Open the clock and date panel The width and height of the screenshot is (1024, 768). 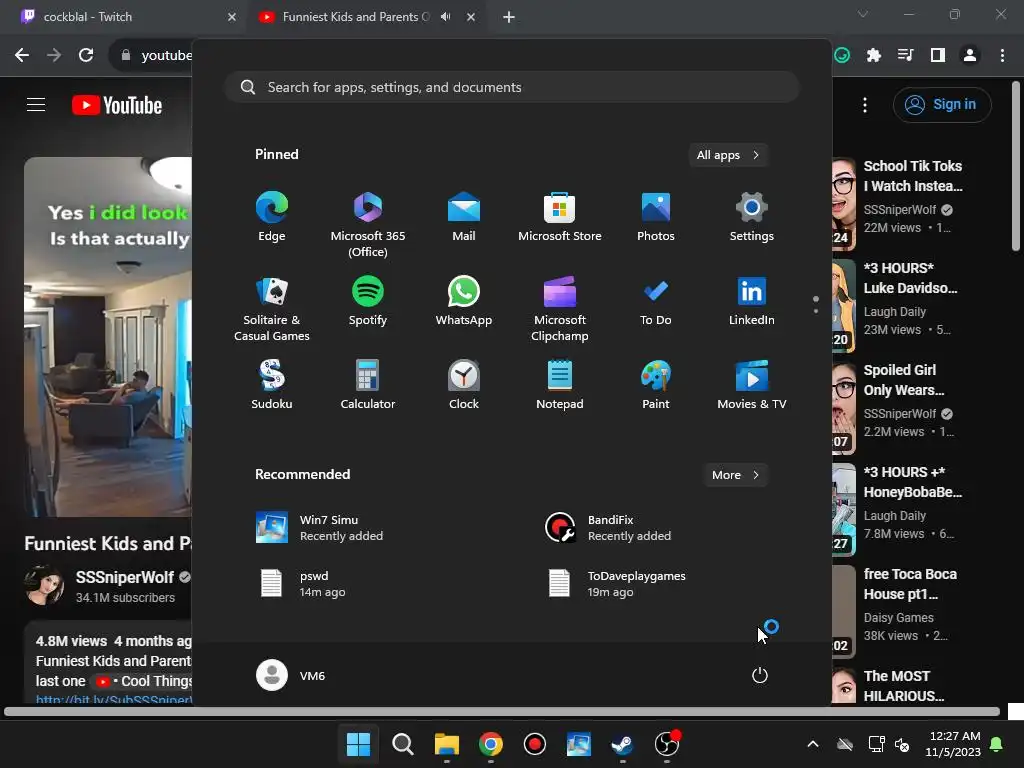click(953, 744)
